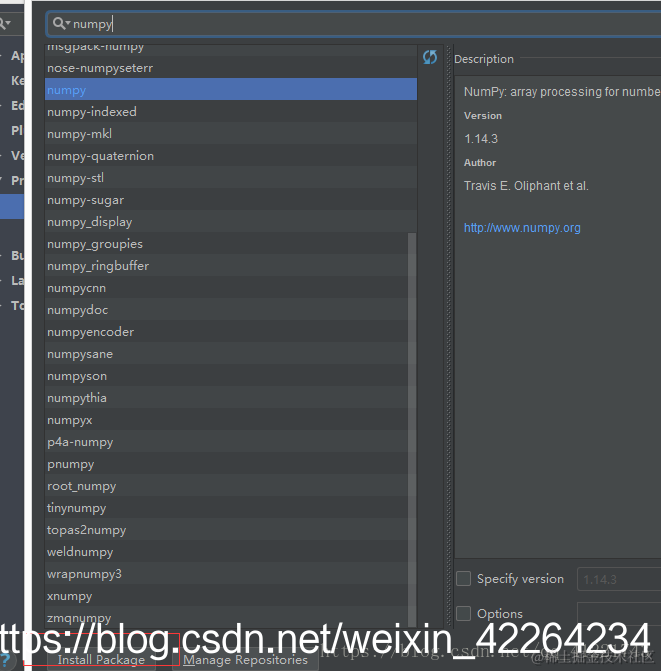Click the NumPy array processing description text
Viewport: 661px width, 671px height.
(x=562, y=92)
